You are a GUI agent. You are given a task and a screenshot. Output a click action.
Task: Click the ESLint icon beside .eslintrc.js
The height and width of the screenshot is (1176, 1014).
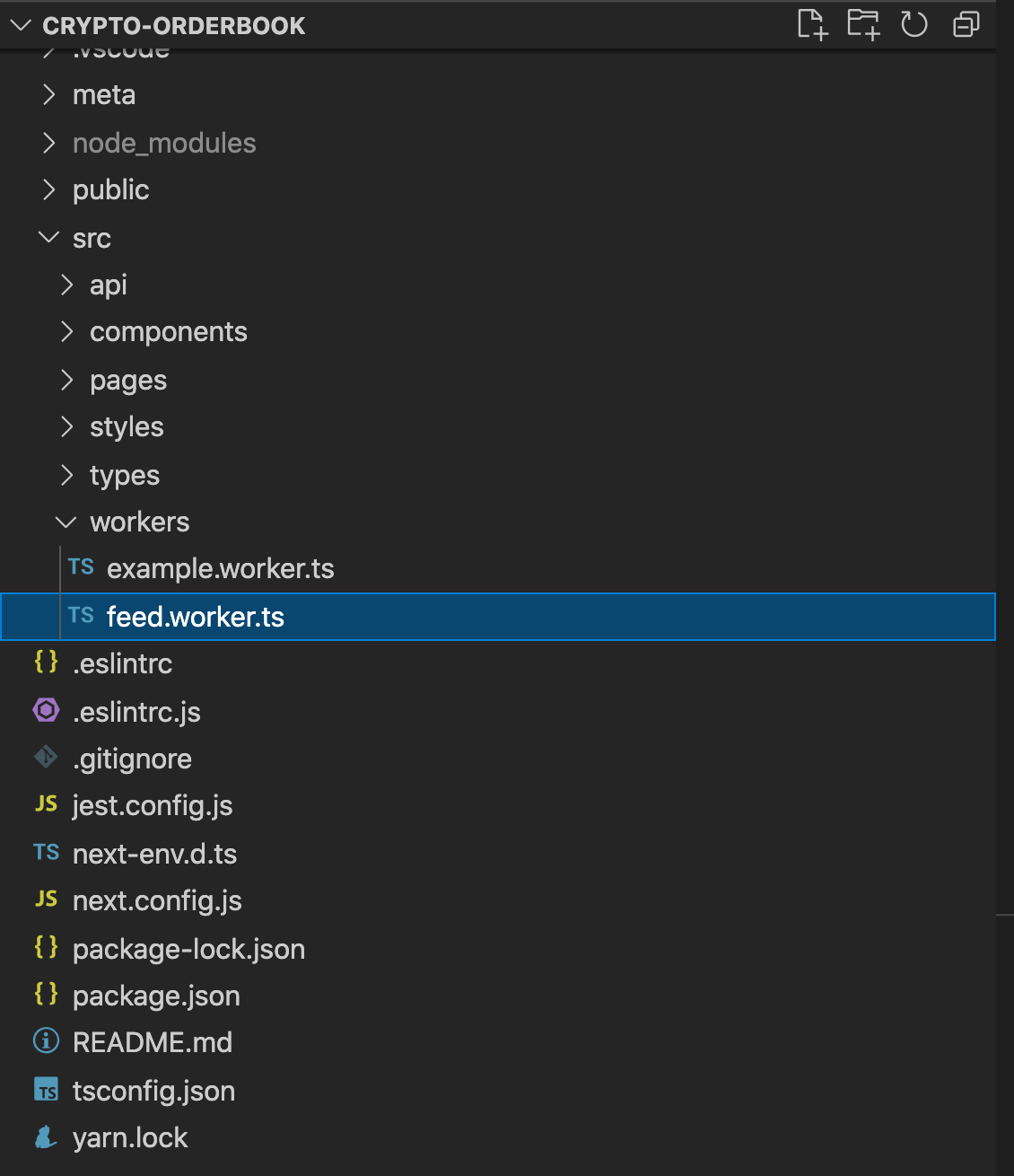46,711
